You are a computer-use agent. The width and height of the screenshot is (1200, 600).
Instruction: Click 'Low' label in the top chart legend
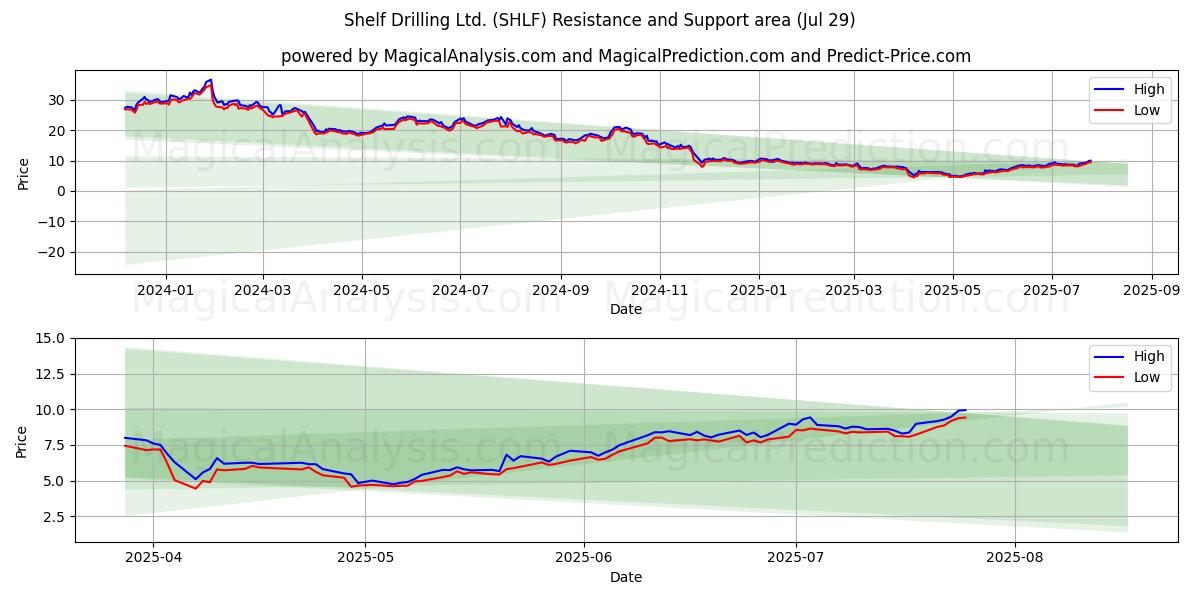tap(1147, 111)
